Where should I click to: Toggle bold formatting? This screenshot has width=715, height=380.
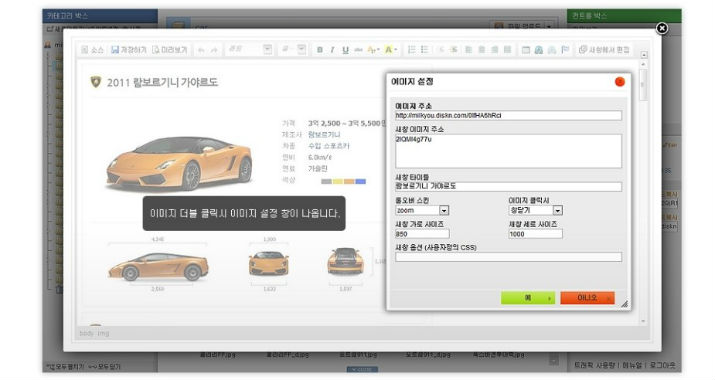pos(320,50)
